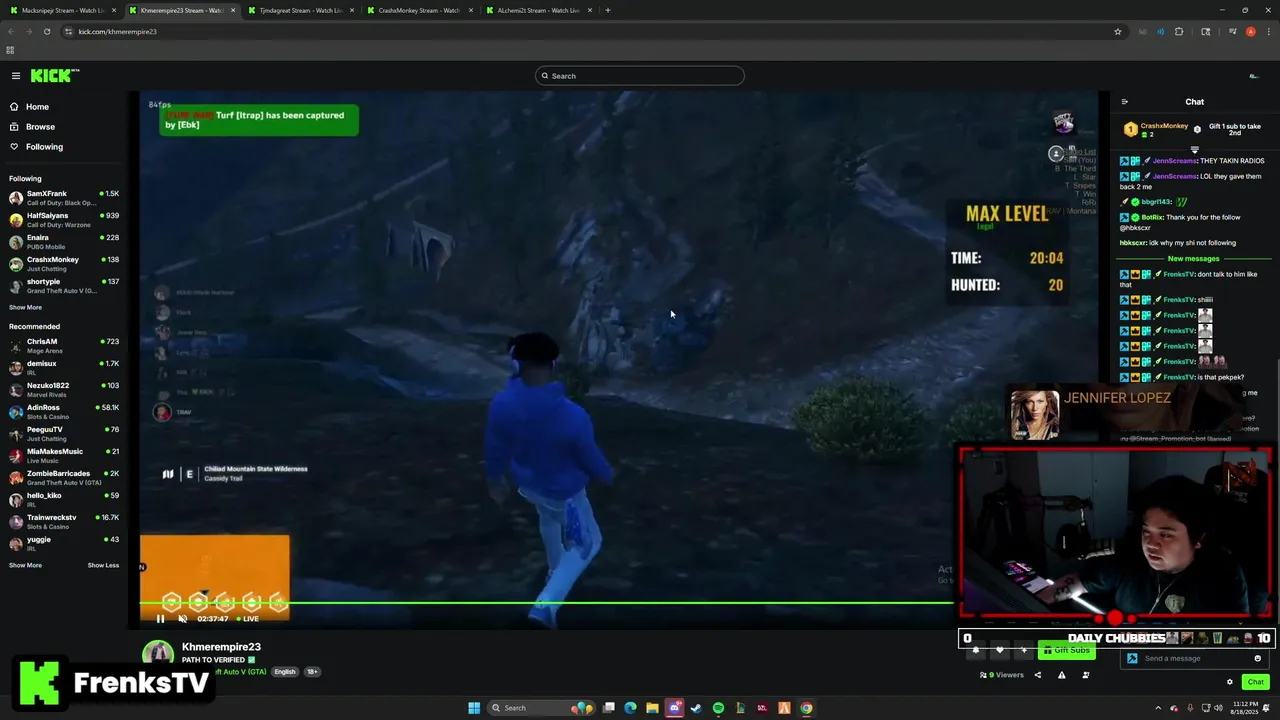
Task: Open Enaira channel from sidebar
Action: (64, 241)
